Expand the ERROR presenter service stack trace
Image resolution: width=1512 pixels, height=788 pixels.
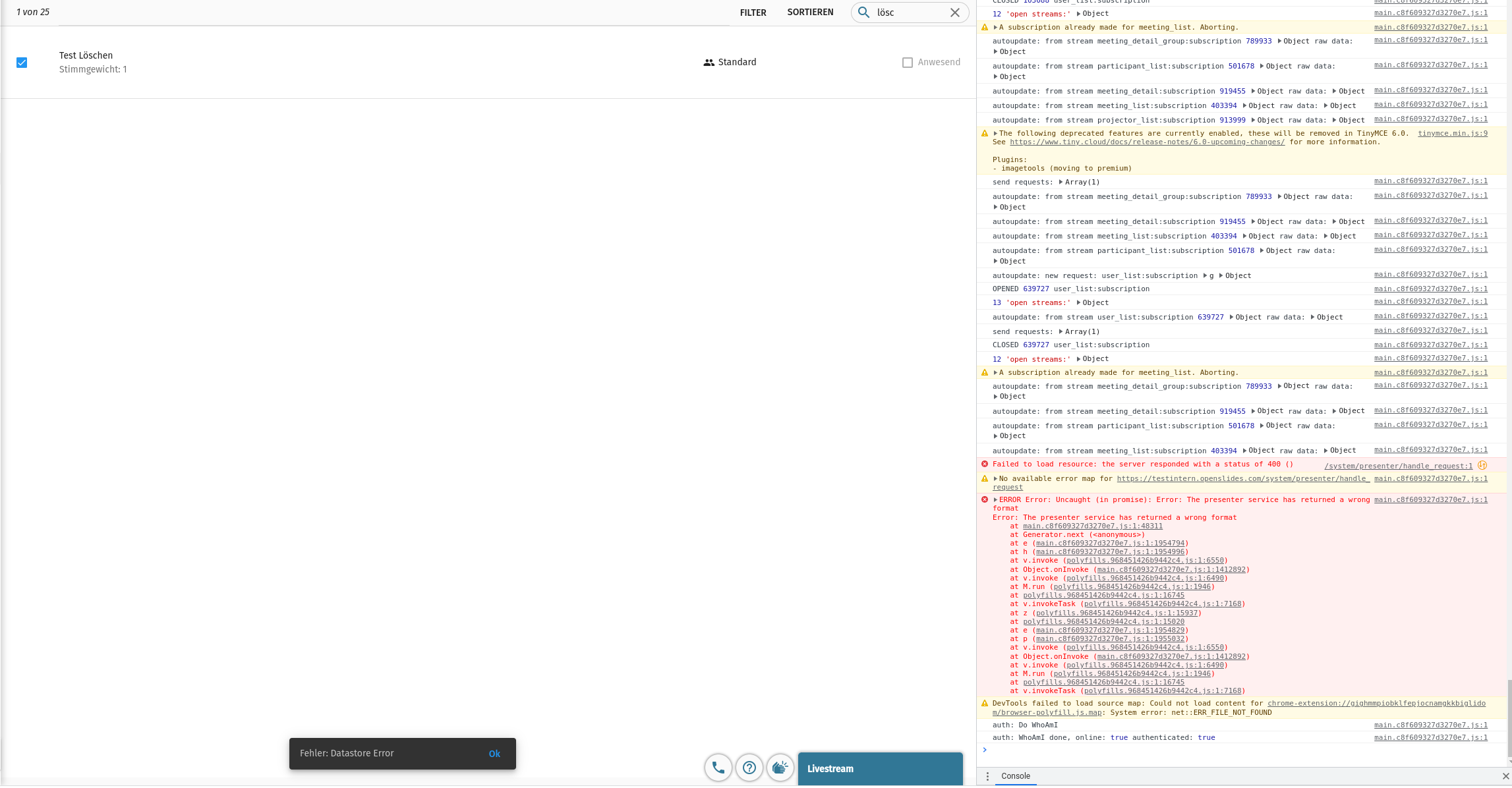click(x=994, y=499)
